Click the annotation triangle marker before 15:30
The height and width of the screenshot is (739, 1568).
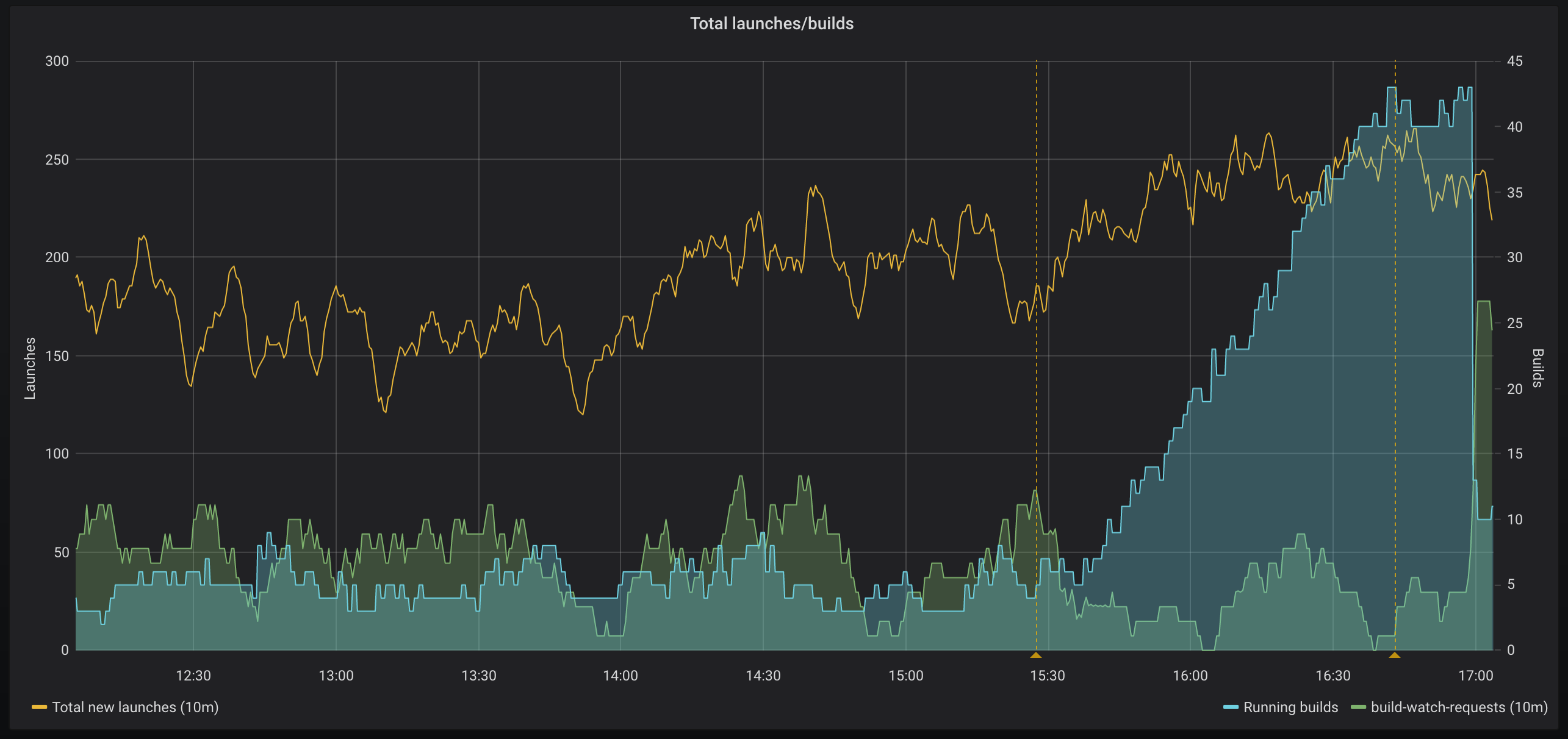(x=1036, y=655)
